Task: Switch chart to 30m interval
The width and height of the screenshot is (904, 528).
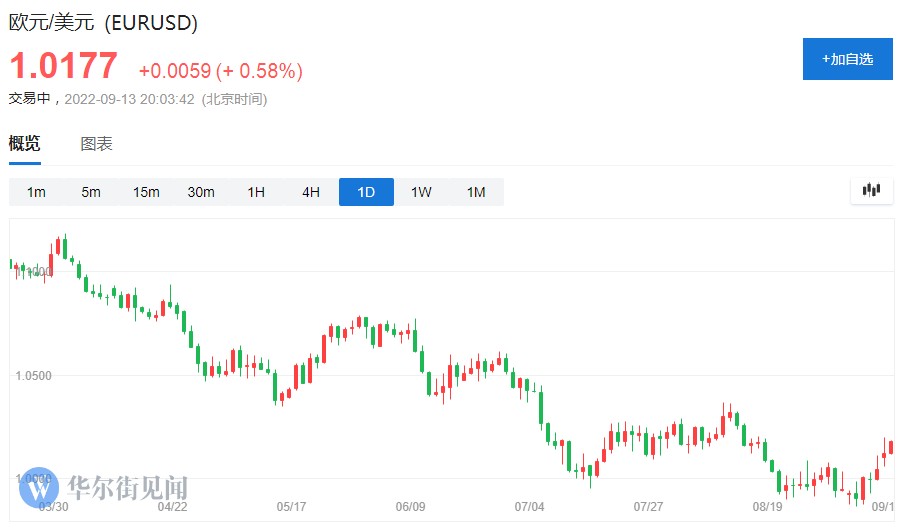Action: (201, 192)
